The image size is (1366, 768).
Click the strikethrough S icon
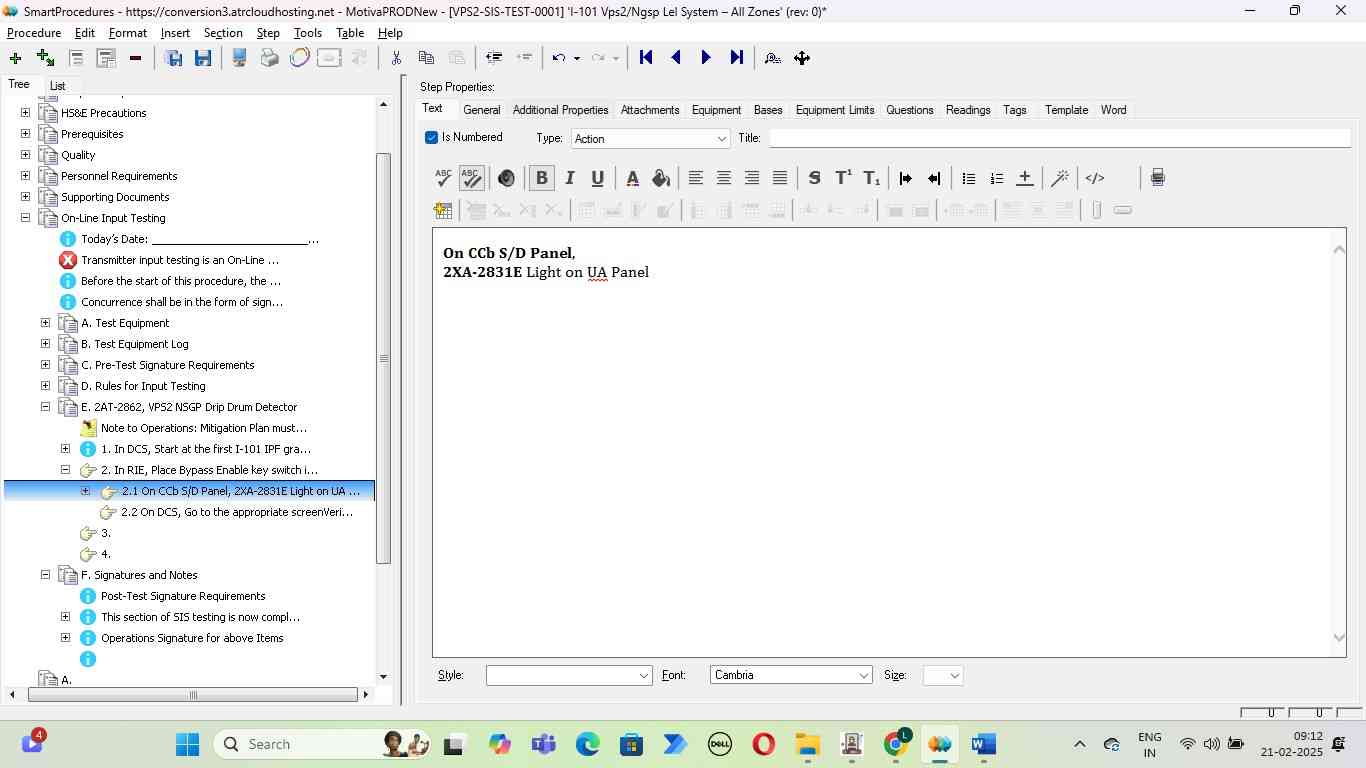[x=815, y=178]
